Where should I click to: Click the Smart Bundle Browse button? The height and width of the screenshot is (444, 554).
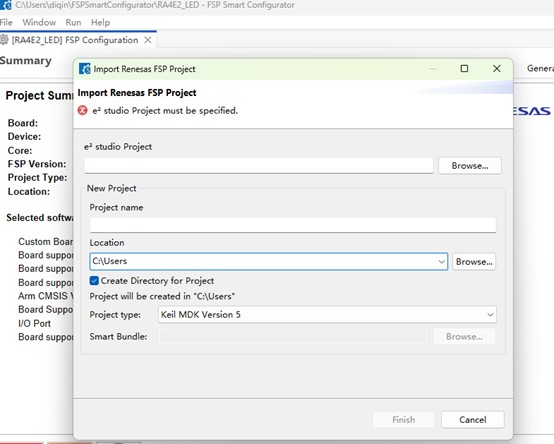(464, 337)
